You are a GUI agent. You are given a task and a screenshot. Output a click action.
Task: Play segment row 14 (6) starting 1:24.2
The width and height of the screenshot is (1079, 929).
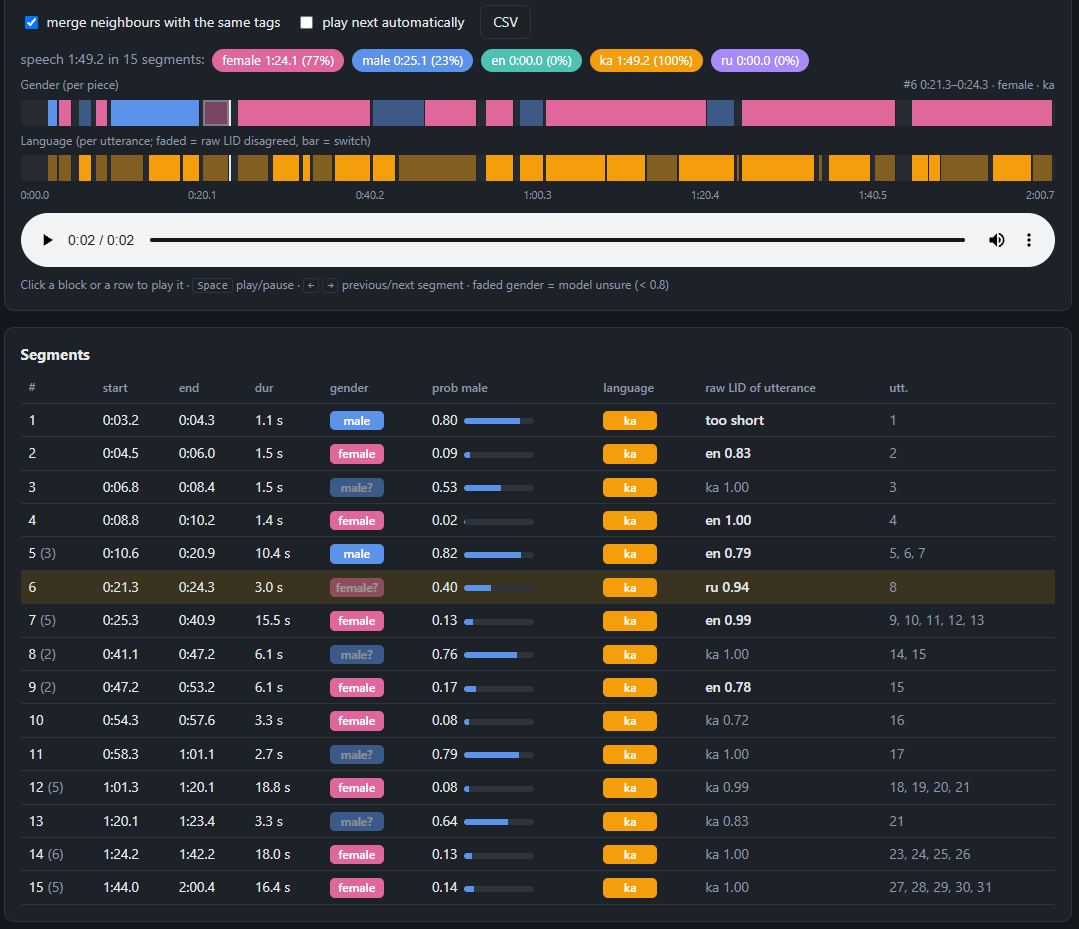click(x=537, y=854)
